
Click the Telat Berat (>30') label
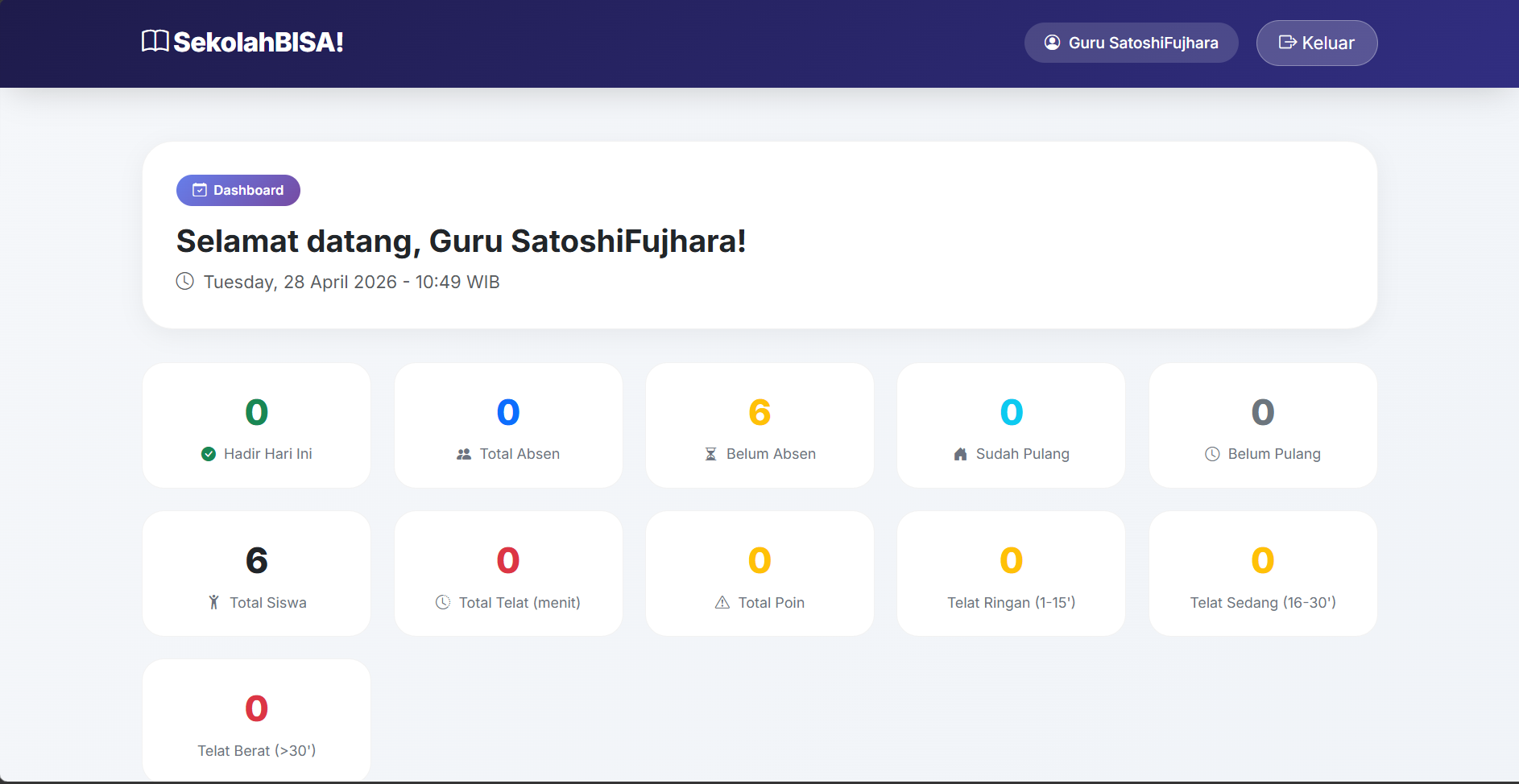tap(257, 751)
